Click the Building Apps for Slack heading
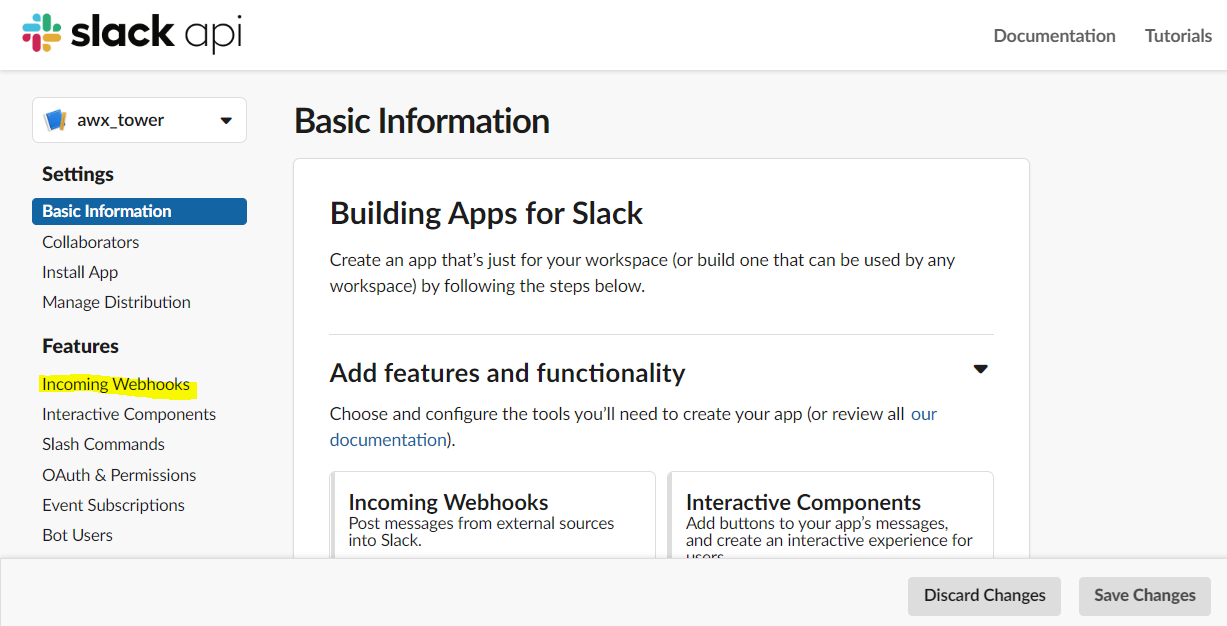 (487, 213)
